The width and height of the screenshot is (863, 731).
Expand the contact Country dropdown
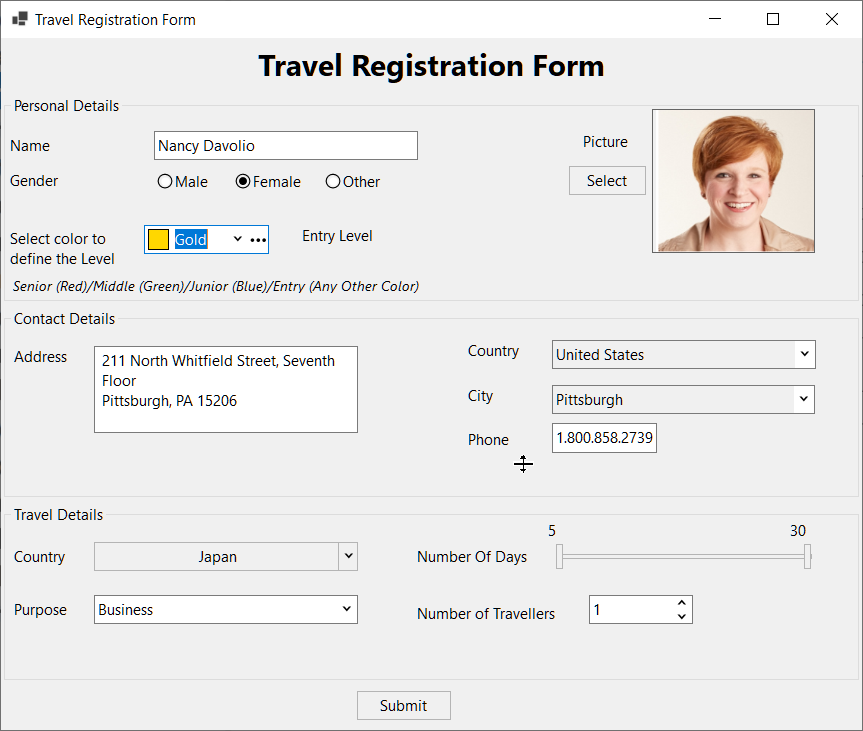[803, 354]
